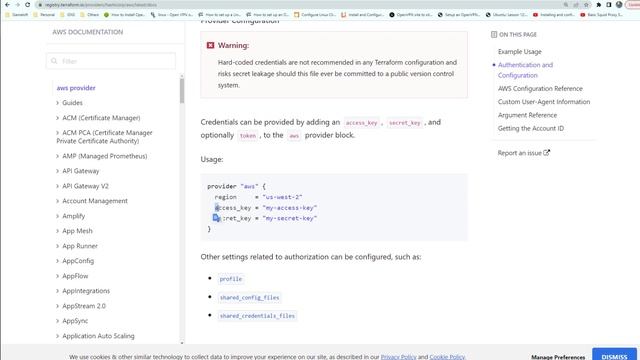Click the magnifier icon in the Filter box
The height and width of the screenshot is (360, 640).
54,61
